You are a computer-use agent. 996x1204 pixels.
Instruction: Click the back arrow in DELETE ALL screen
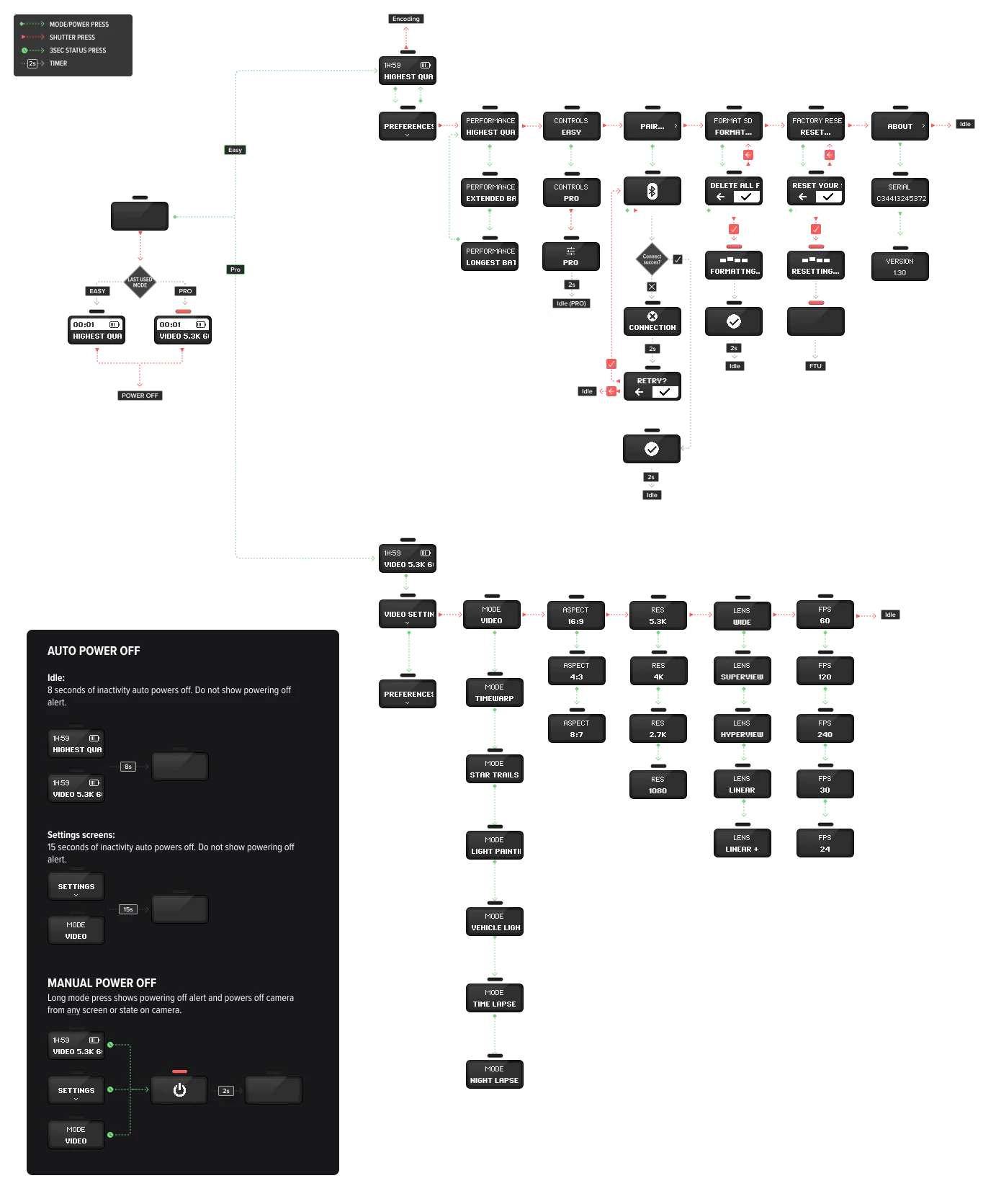pyautogui.click(x=720, y=197)
